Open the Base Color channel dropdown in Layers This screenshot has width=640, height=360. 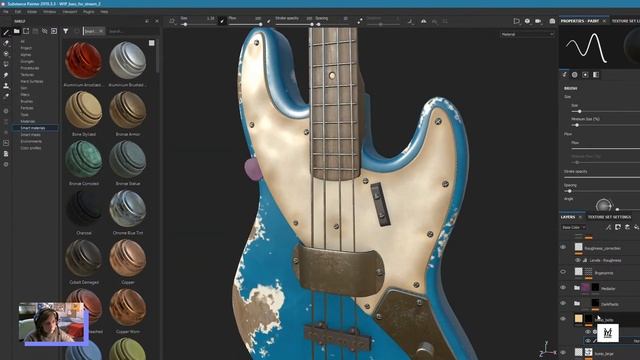pyautogui.click(x=573, y=227)
